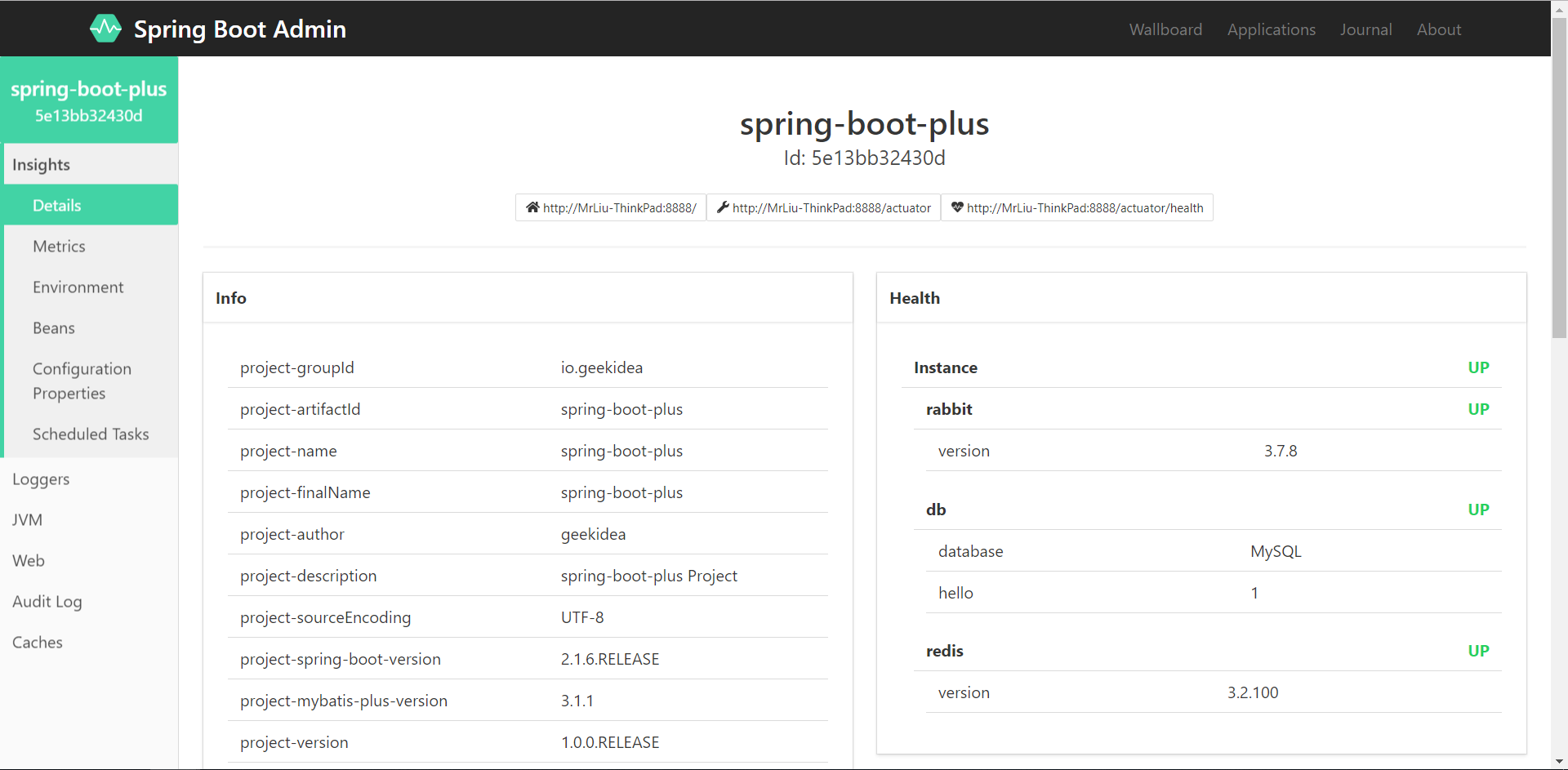Click spring-boot-plus sidebar instance header
The width and height of the screenshot is (1568, 770).
(89, 100)
